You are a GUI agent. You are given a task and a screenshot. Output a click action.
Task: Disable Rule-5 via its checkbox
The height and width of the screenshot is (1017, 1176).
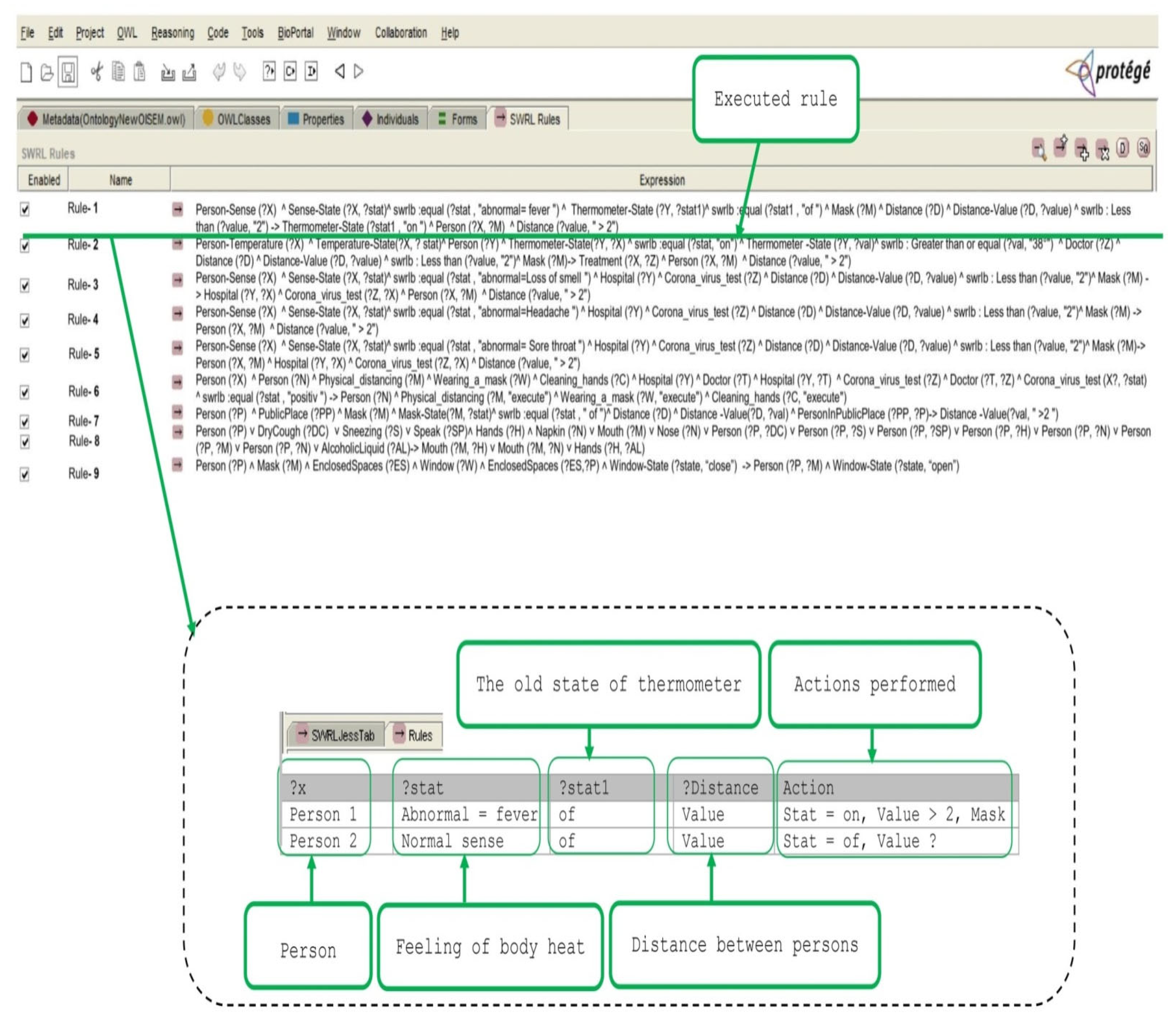25,355
